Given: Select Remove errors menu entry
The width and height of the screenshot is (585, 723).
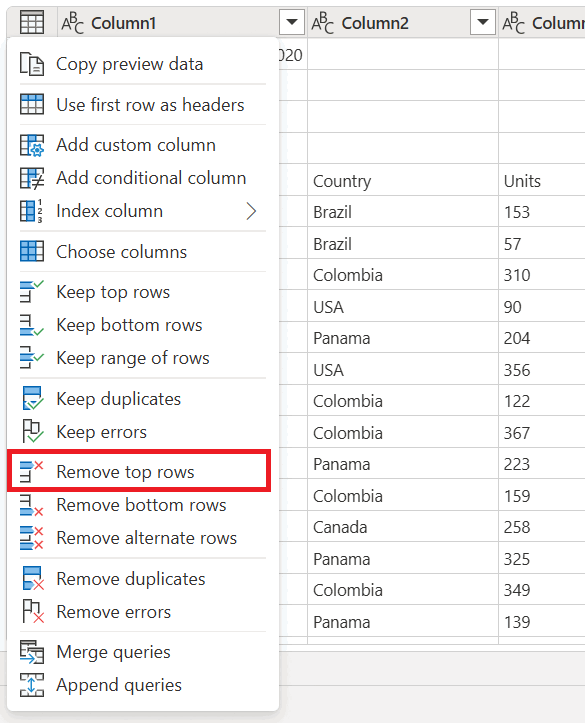Looking at the screenshot, I should [143, 611].
